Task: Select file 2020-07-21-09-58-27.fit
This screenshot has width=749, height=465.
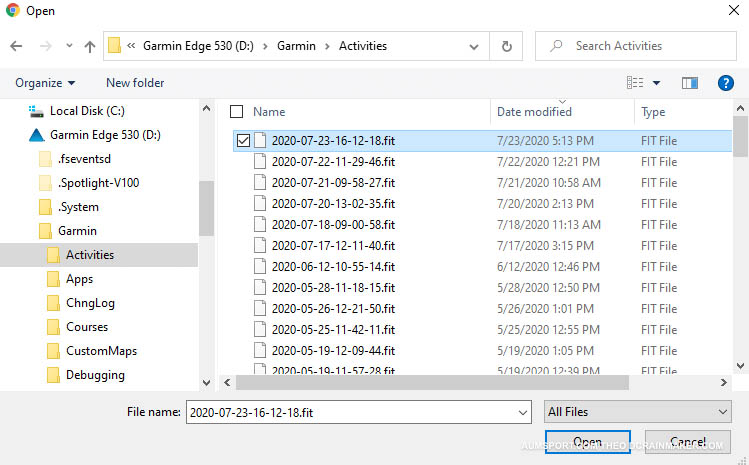Action: point(333,183)
